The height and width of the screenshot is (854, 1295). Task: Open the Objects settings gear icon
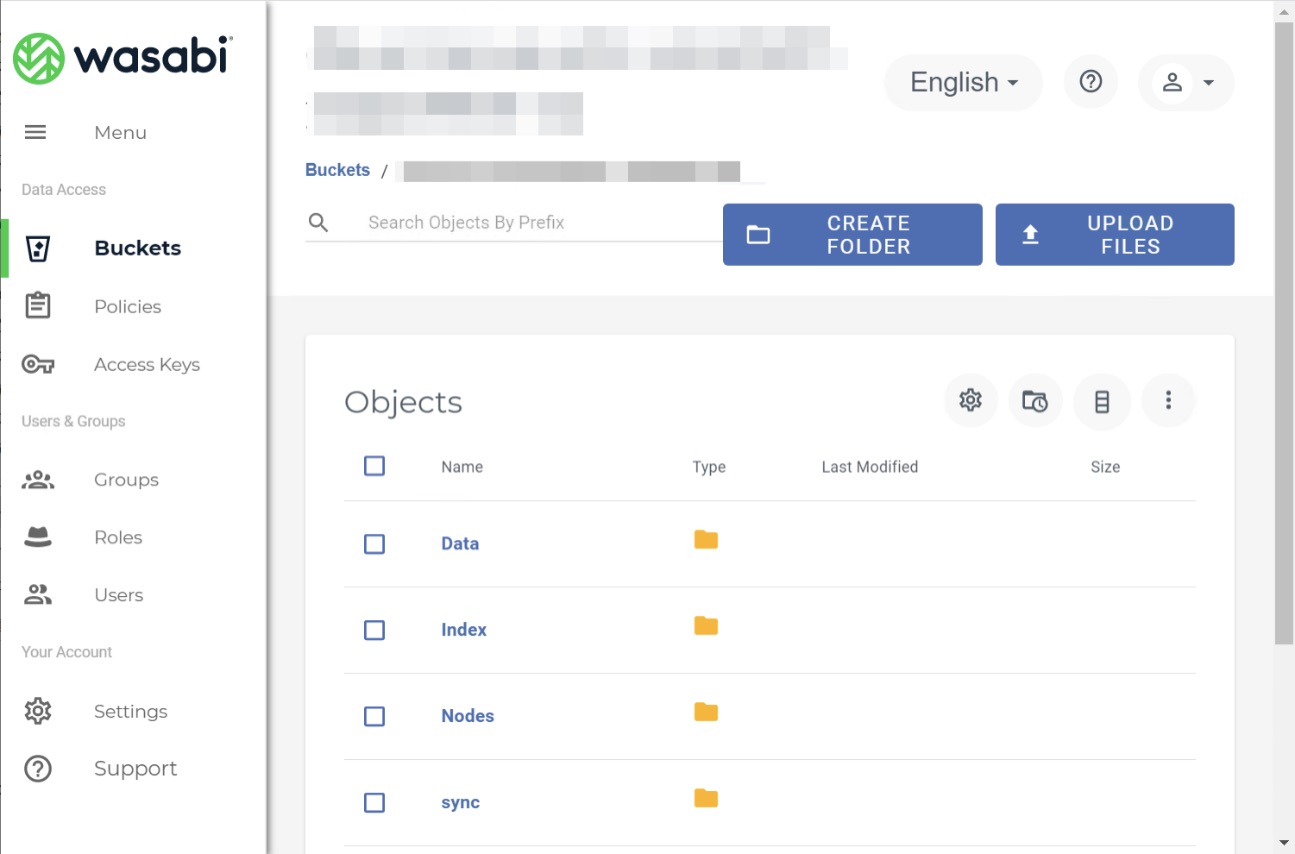click(970, 401)
